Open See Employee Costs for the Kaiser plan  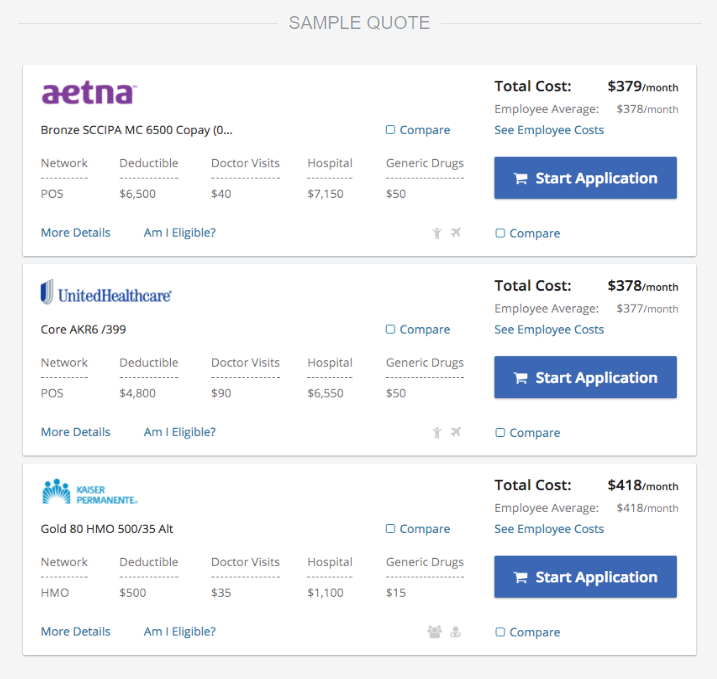tap(549, 529)
